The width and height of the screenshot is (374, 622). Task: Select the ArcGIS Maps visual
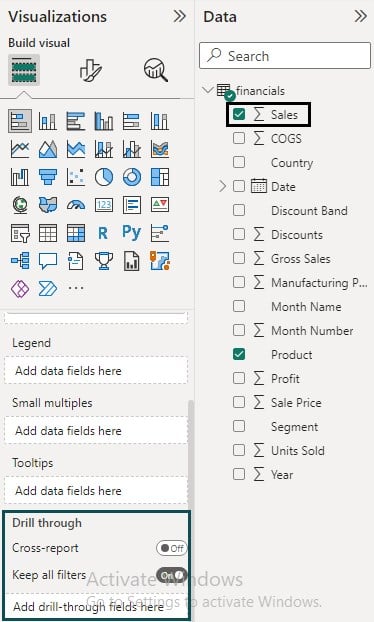(160, 261)
